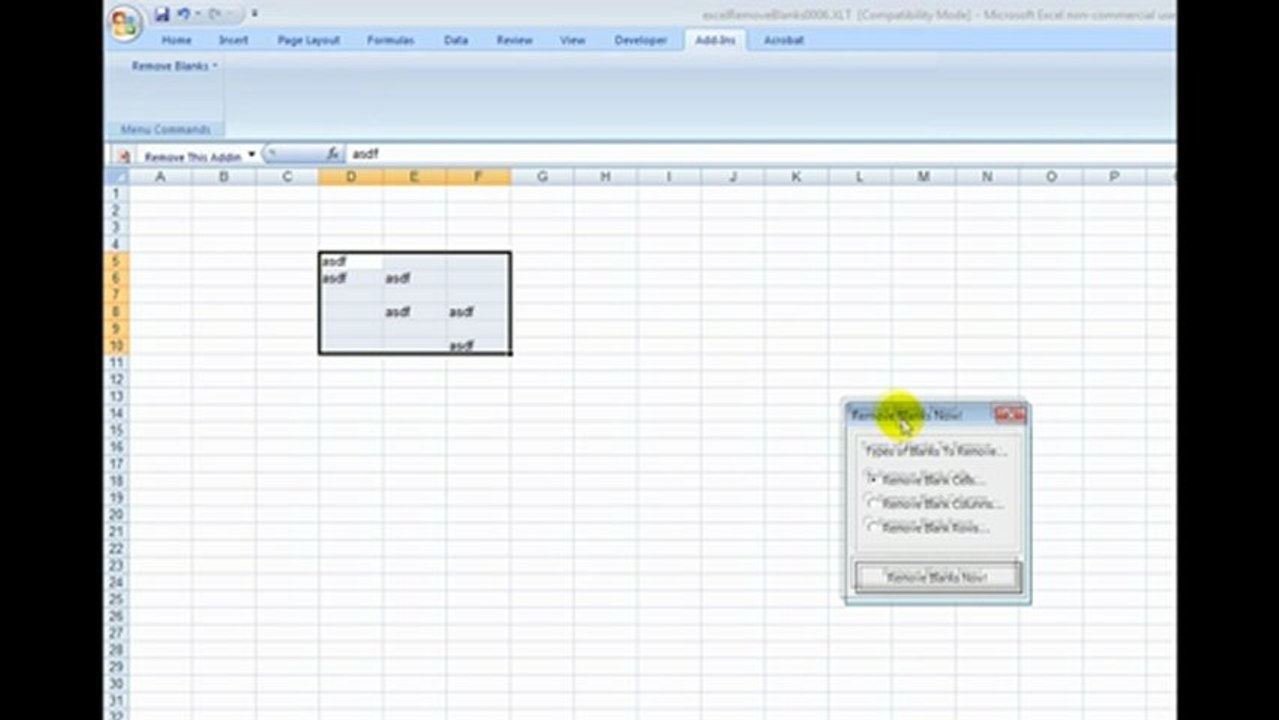Click the icon left of Remove This Addin

124,156
